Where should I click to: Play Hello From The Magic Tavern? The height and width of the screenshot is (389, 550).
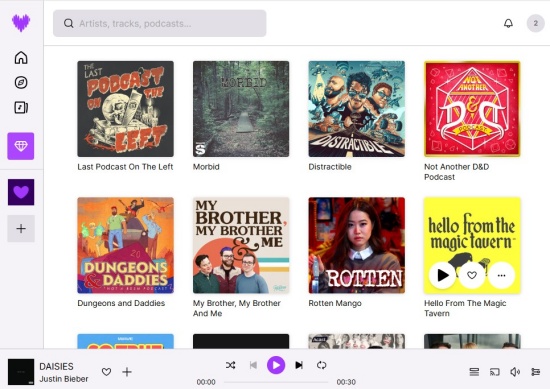(442, 275)
